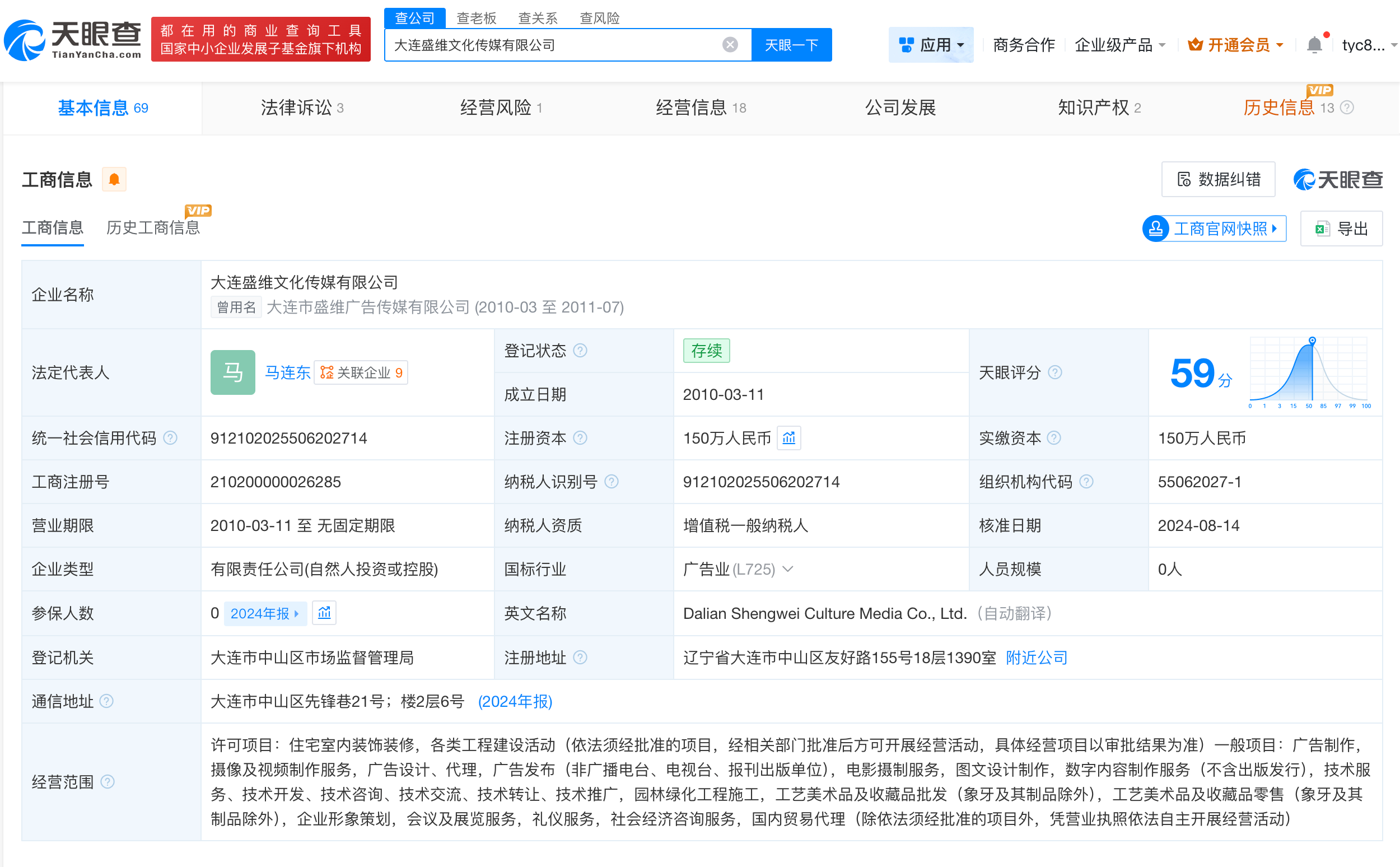Switch to the 法律诉讼 tab
This screenshot has height=867, width=1400.
click(302, 108)
